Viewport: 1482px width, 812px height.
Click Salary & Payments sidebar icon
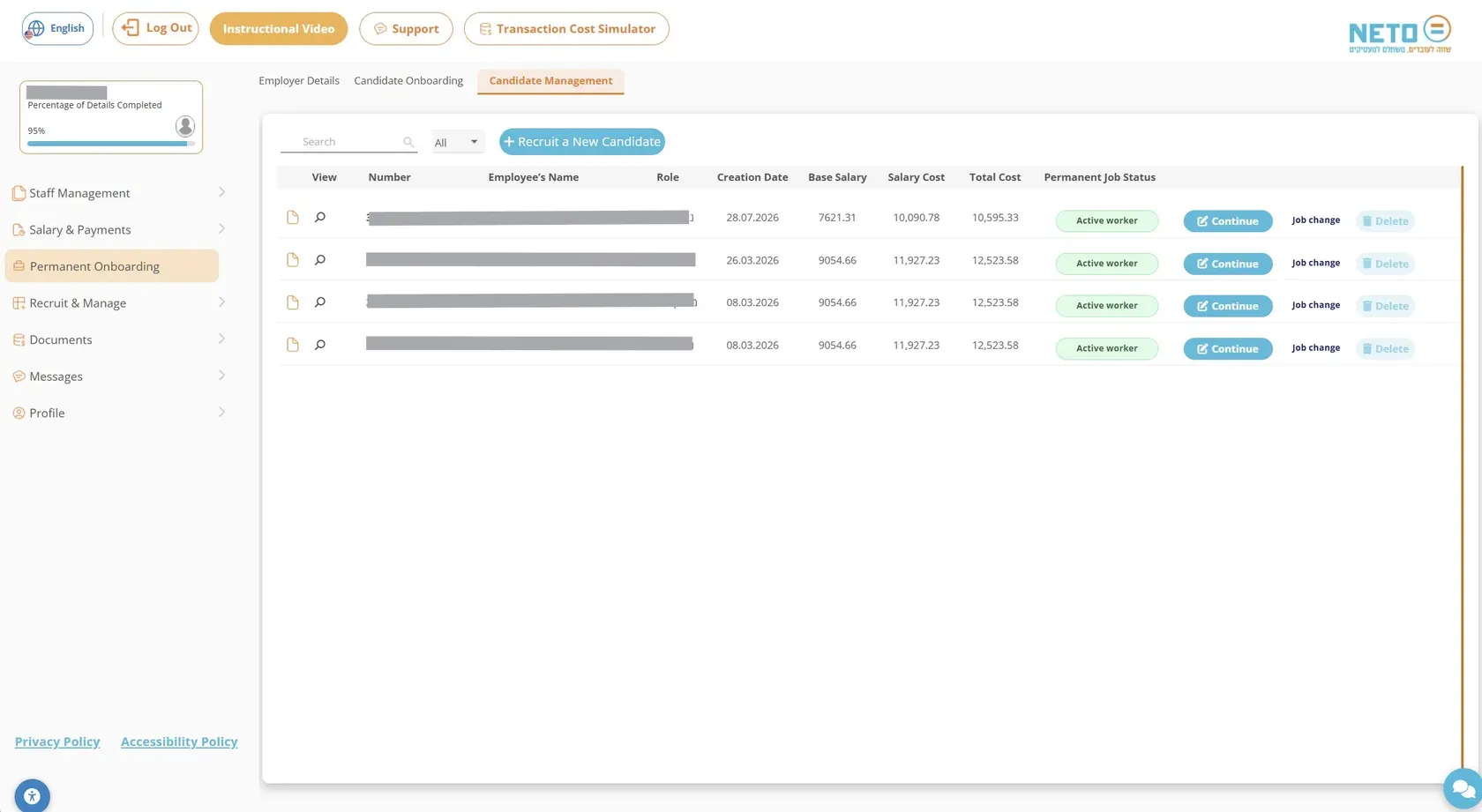coord(19,230)
